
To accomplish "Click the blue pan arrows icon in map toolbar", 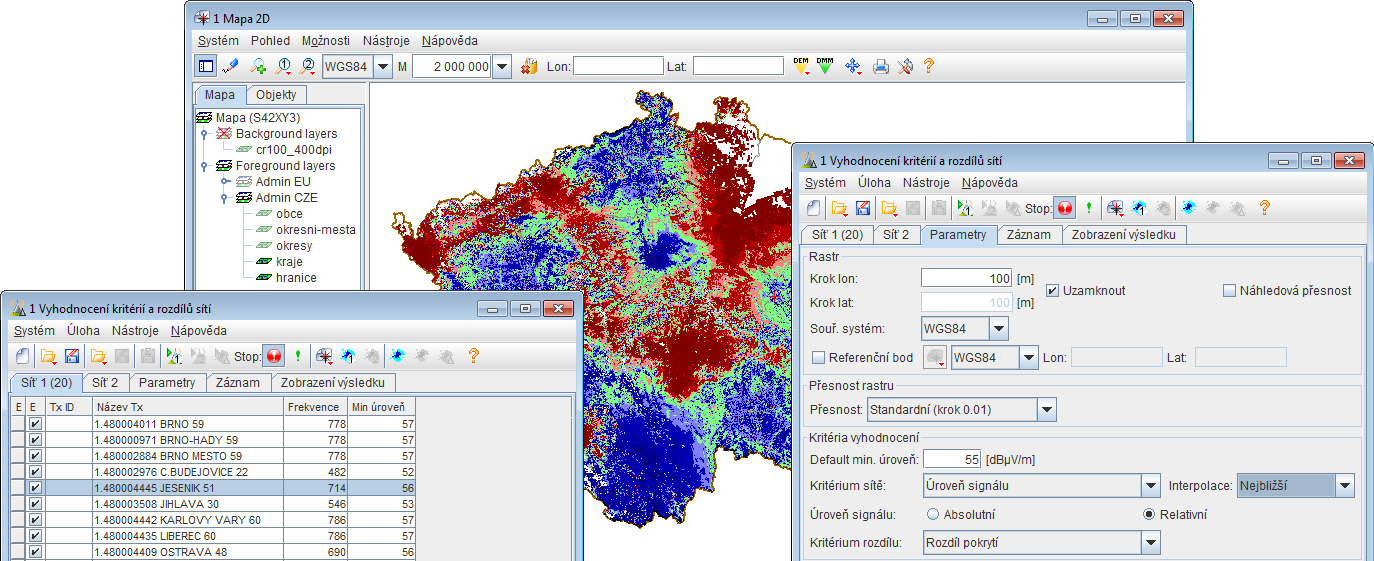I will [853, 66].
